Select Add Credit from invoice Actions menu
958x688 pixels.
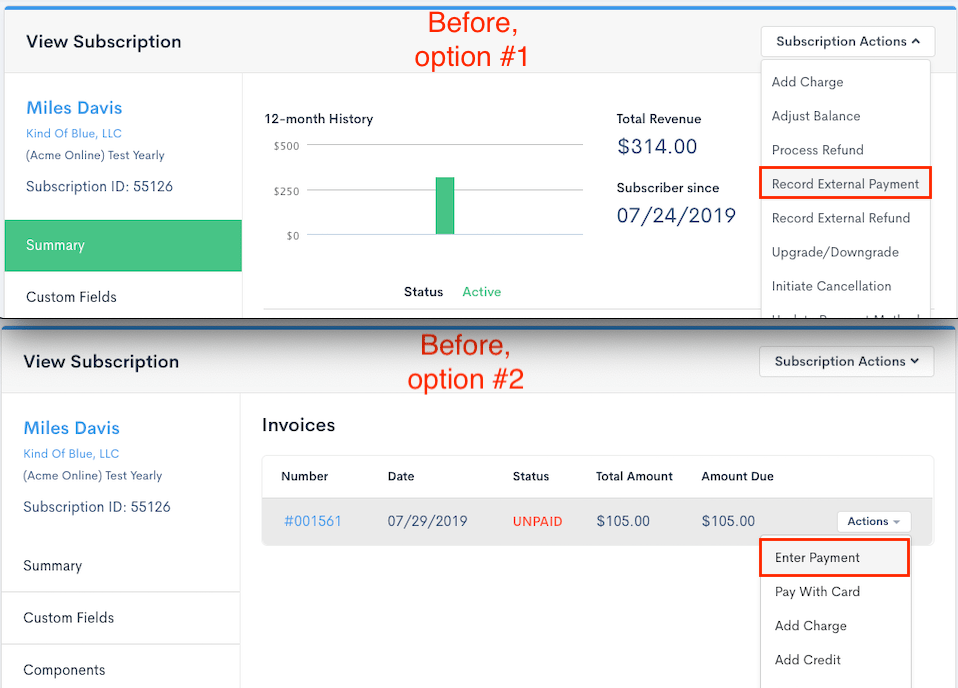coord(807,660)
